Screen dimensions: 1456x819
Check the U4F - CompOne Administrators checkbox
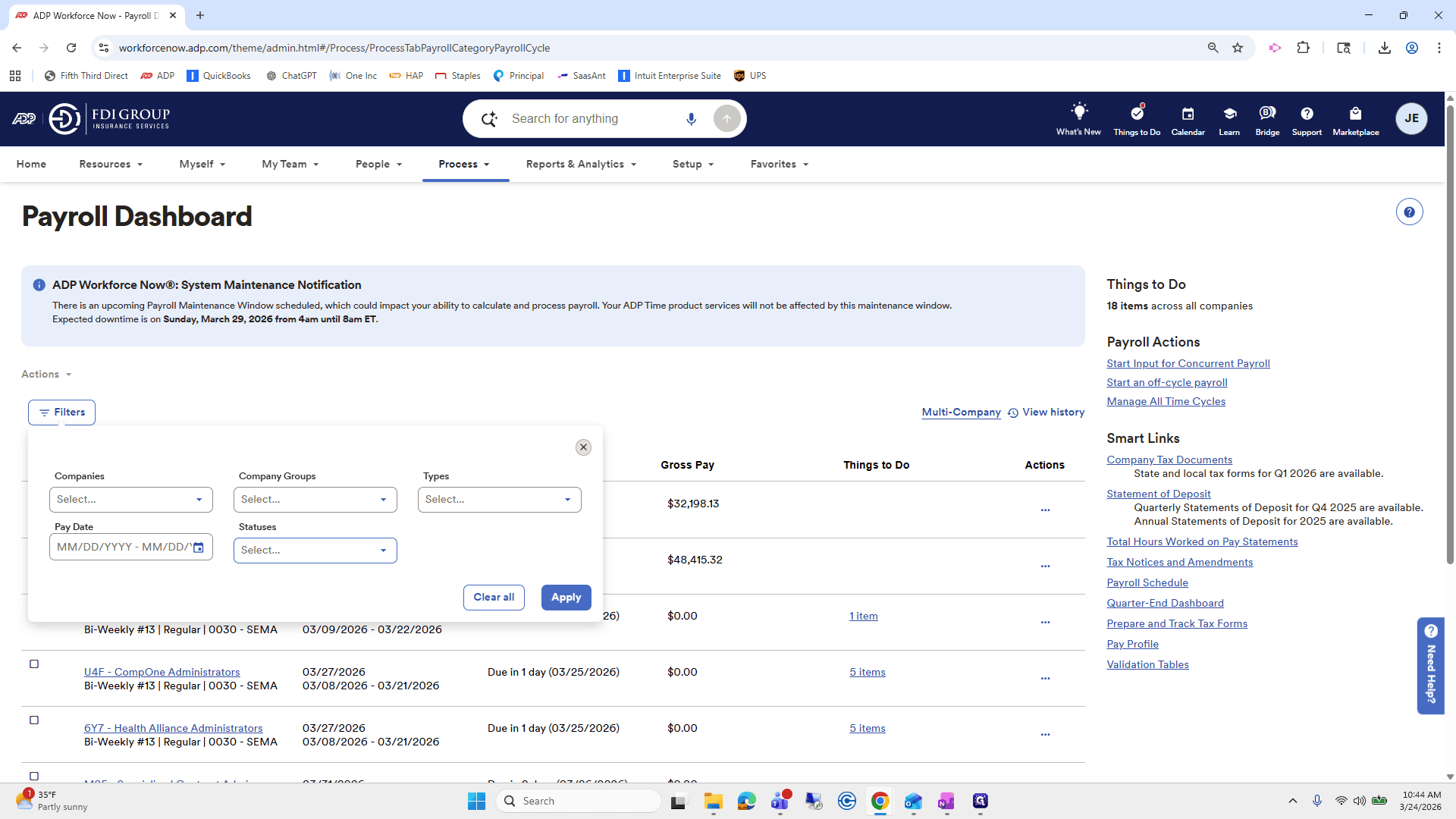pos(34,664)
